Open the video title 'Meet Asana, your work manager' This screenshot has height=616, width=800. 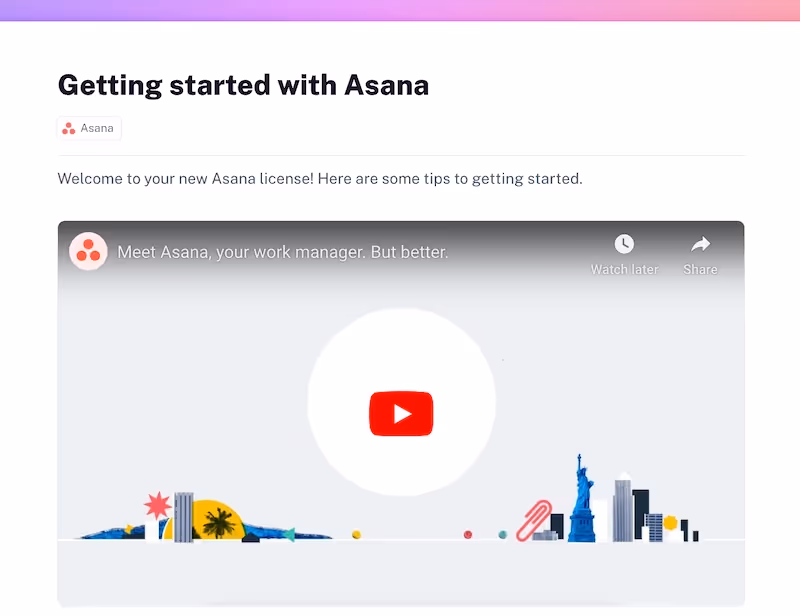tap(283, 252)
